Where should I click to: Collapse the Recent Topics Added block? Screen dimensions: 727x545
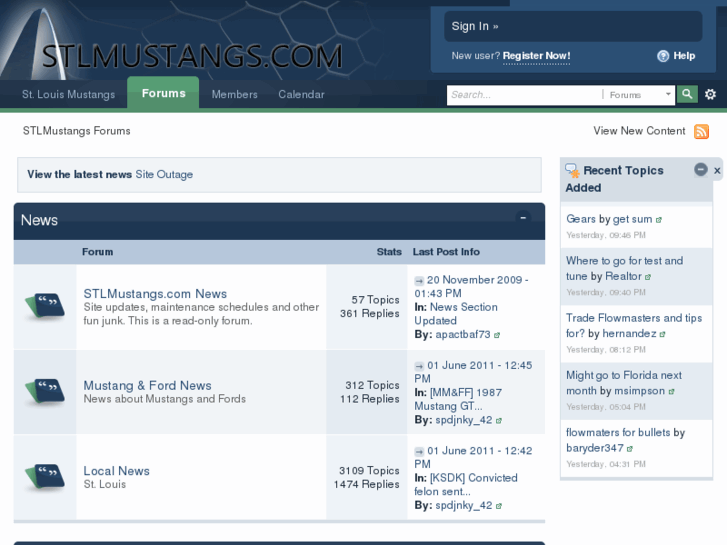[701, 170]
